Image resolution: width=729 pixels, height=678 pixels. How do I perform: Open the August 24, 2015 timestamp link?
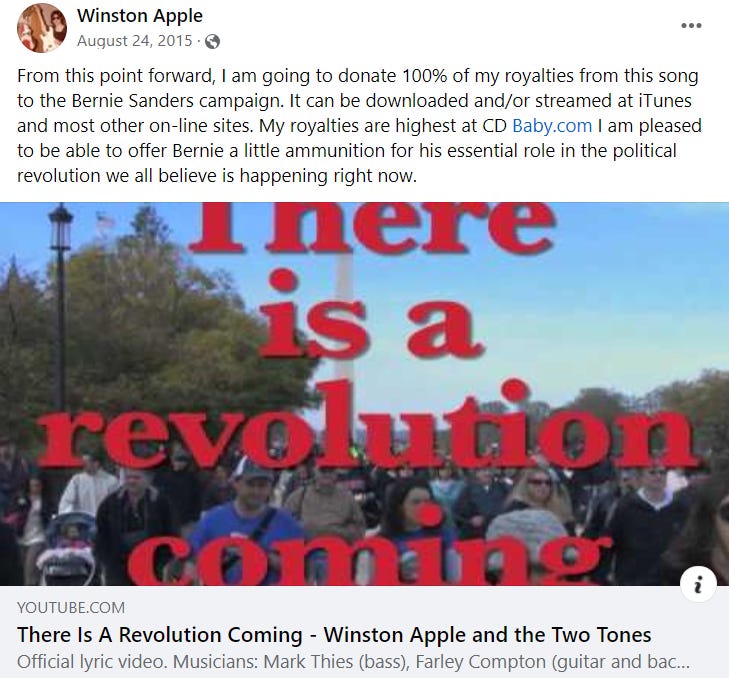134,41
